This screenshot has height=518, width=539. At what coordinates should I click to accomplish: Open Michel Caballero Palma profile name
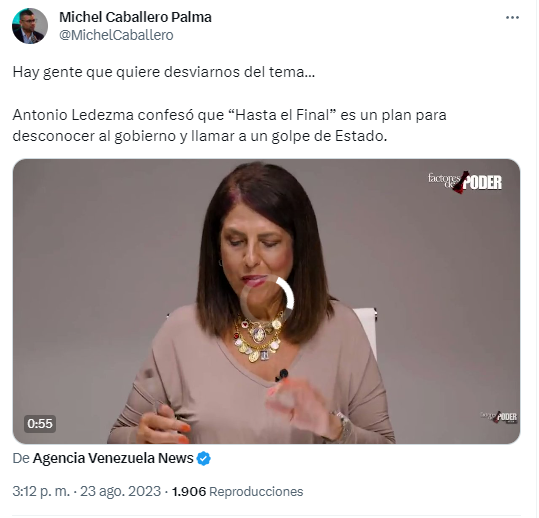point(135,17)
